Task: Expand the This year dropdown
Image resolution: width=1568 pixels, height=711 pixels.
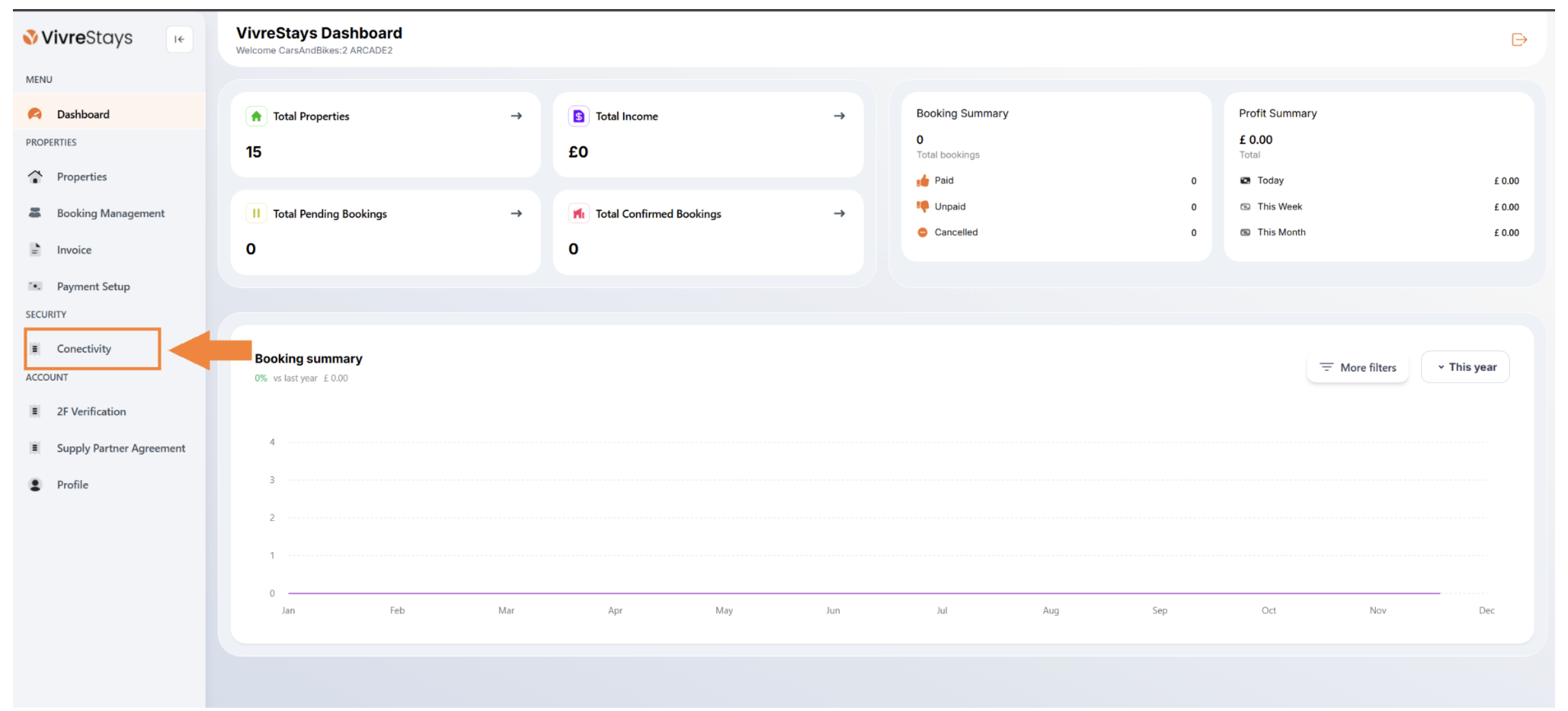Action: click(x=1465, y=367)
